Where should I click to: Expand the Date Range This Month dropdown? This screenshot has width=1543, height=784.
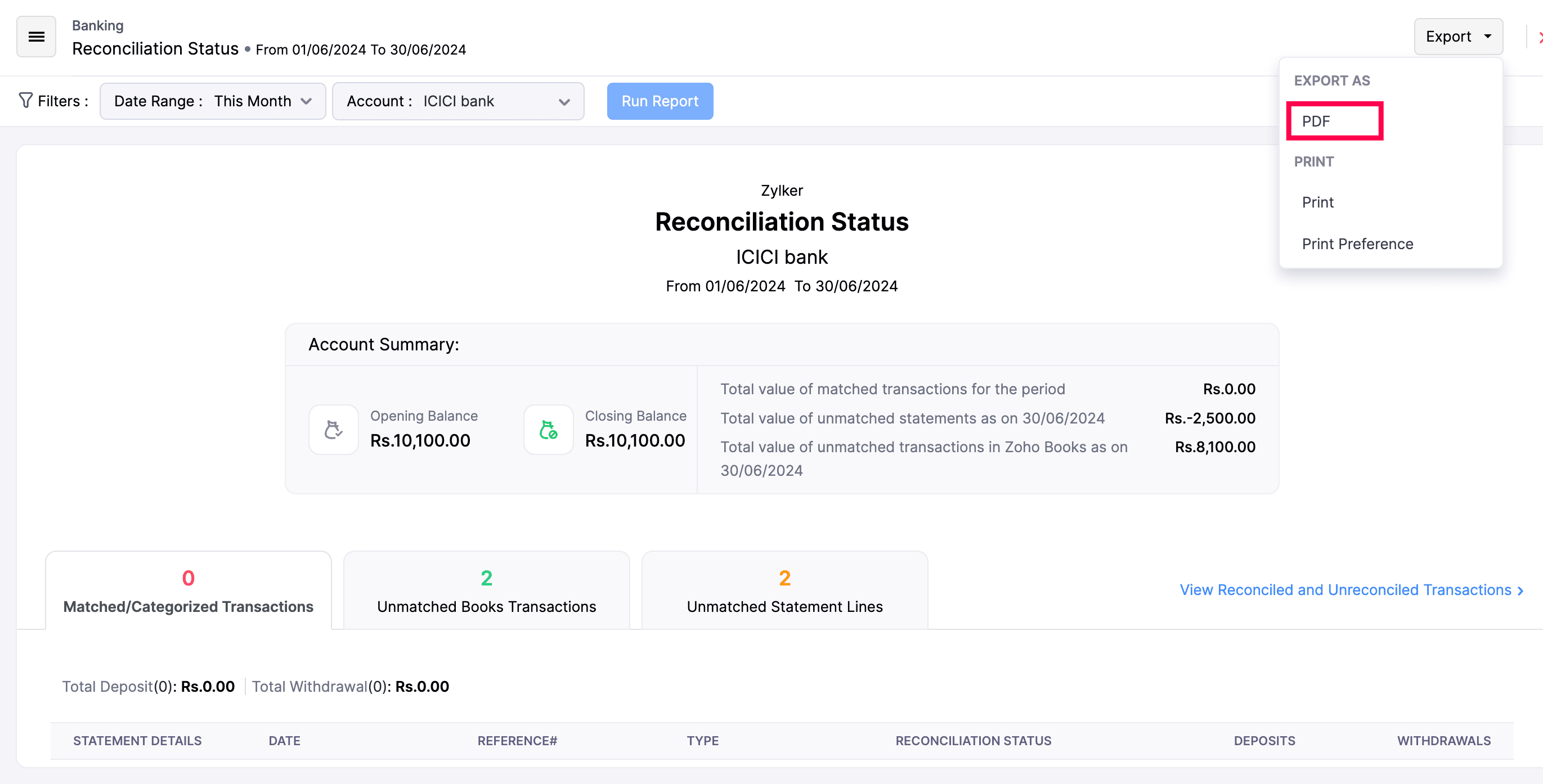(x=213, y=101)
